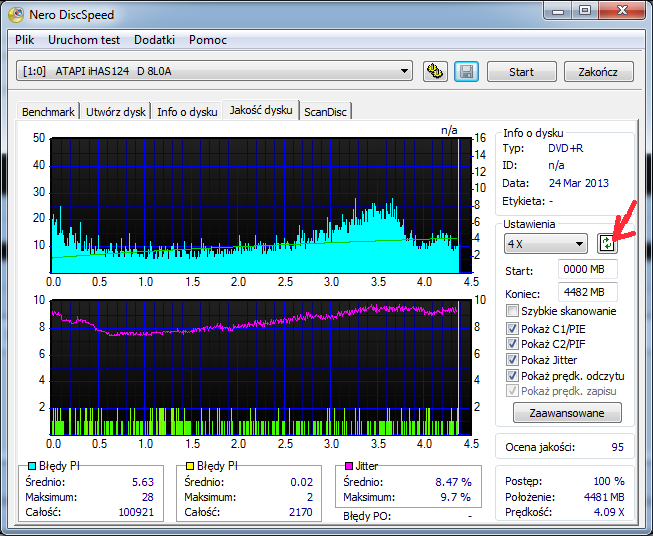Viewport: 653px width, 536px height.
Task: Minimize the Nero DiscSpeed window
Action: pos(558,11)
